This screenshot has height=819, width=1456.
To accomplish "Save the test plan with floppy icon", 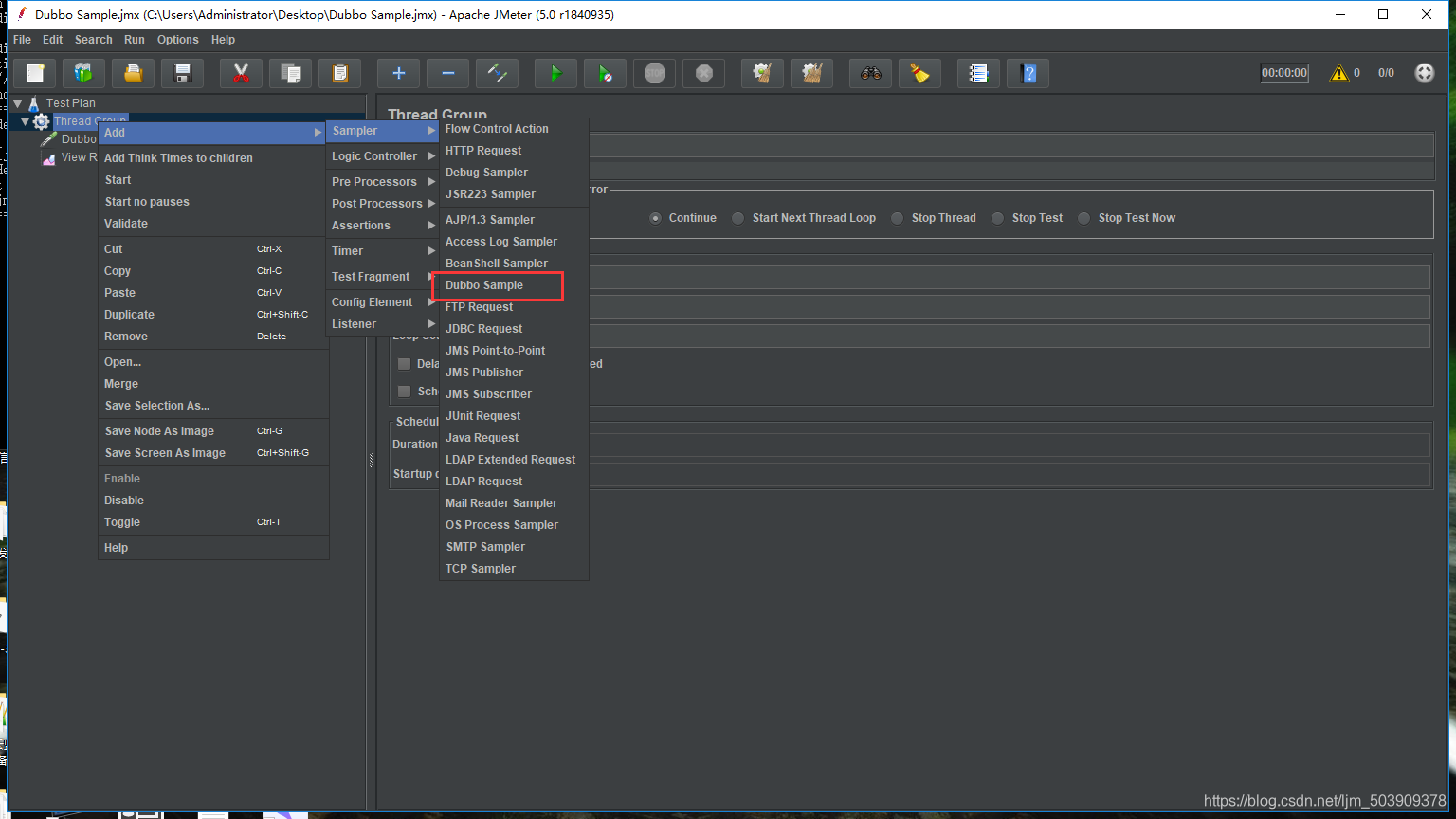I will (183, 73).
